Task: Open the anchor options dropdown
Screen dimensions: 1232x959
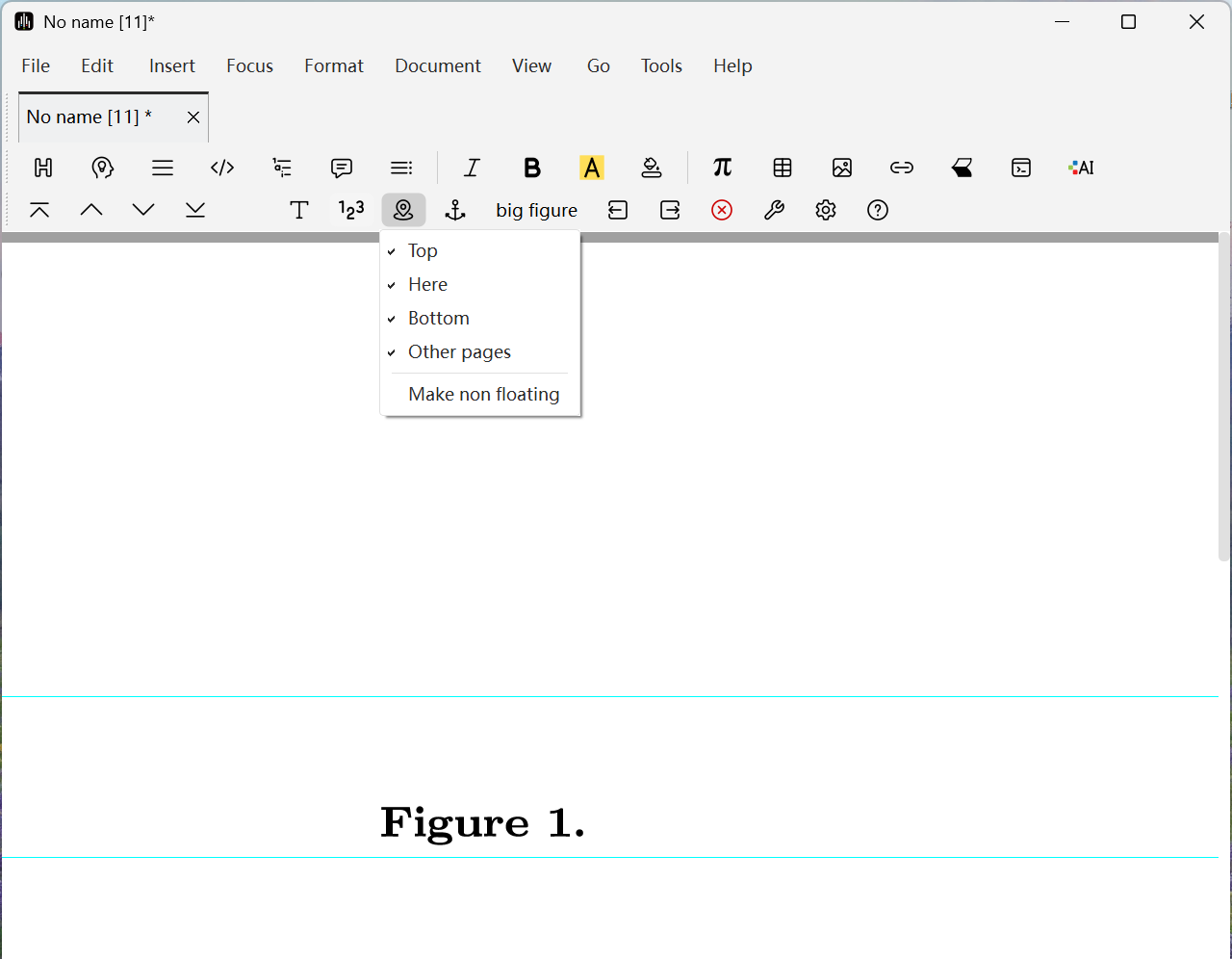Action: [x=455, y=210]
